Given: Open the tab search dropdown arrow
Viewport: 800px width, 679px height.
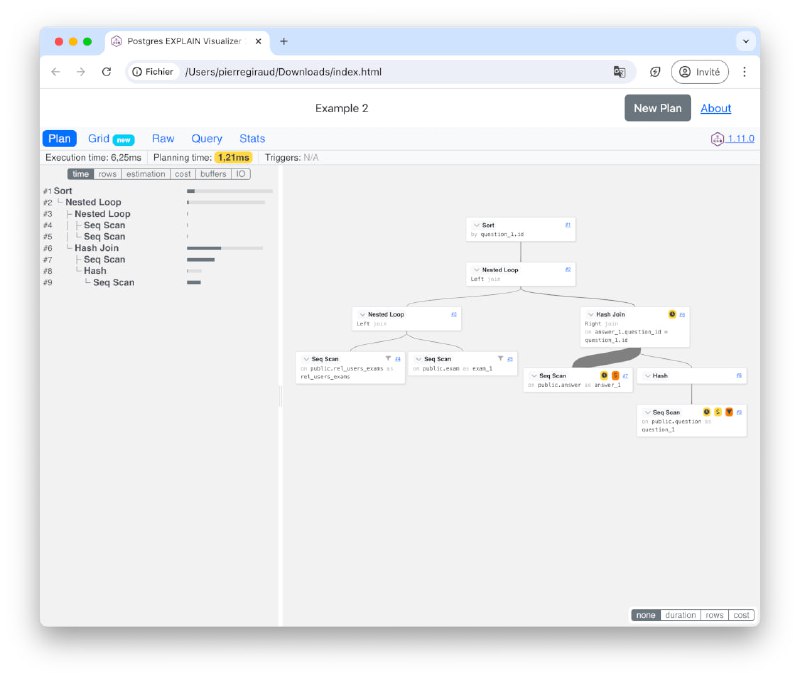Looking at the screenshot, I should [x=745, y=41].
